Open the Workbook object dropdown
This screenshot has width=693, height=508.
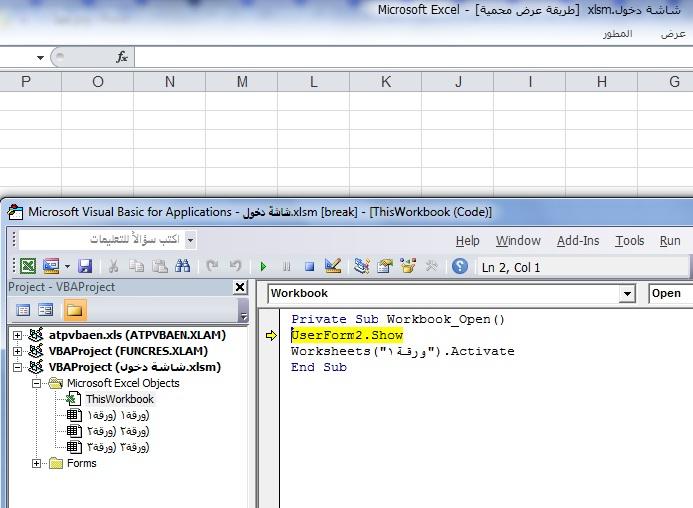tap(627, 294)
